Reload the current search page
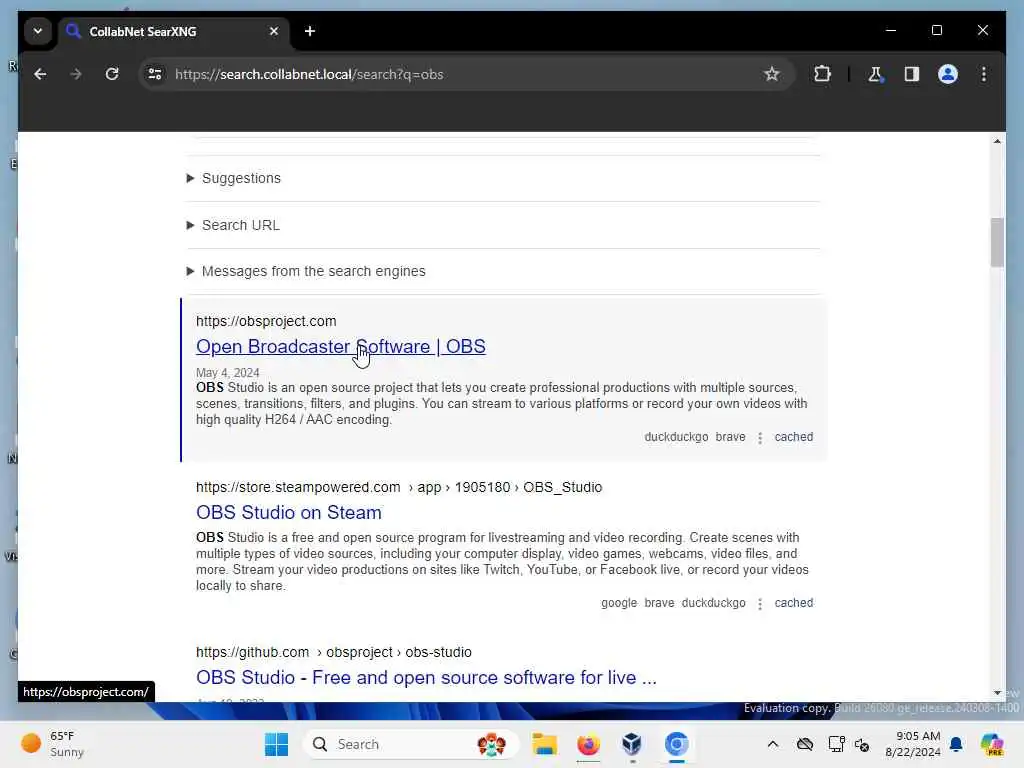Image resolution: width=1024 pixels, height=768 pixels. coord(112,74)
